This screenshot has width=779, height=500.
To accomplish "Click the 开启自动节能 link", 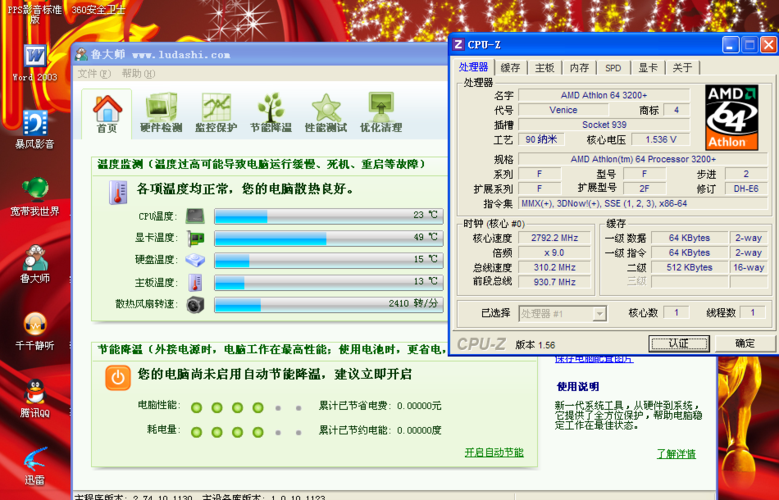I will 494,452.
